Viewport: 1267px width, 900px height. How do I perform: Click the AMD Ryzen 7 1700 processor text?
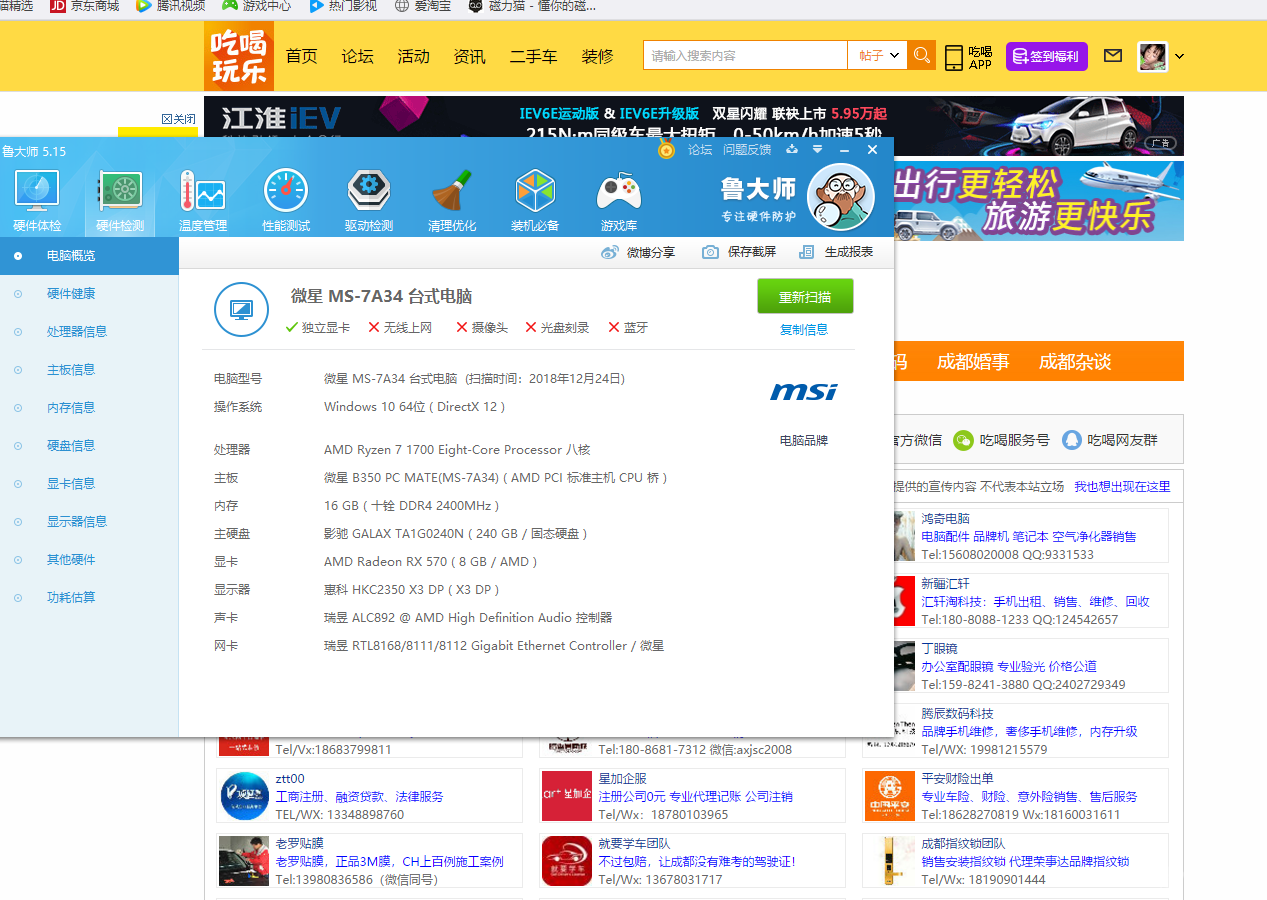pos(457,450)
